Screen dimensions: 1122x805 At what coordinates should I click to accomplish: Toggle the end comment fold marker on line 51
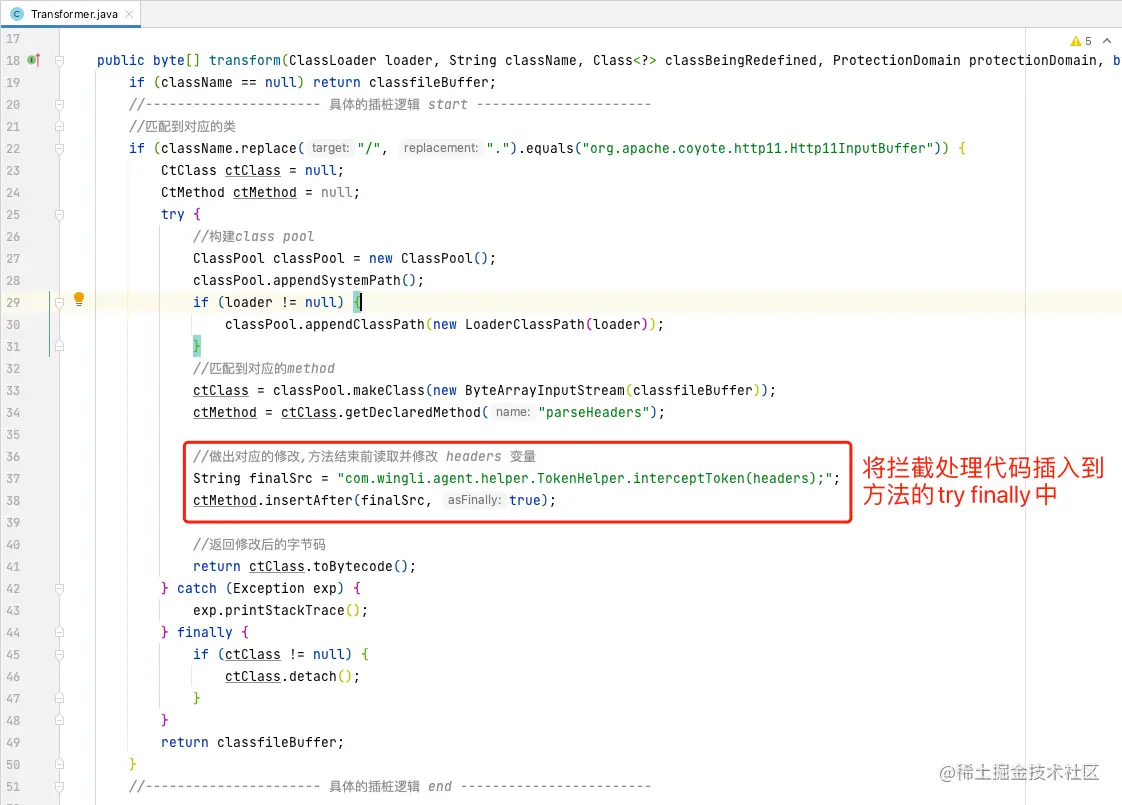click(x=59, y=786)
